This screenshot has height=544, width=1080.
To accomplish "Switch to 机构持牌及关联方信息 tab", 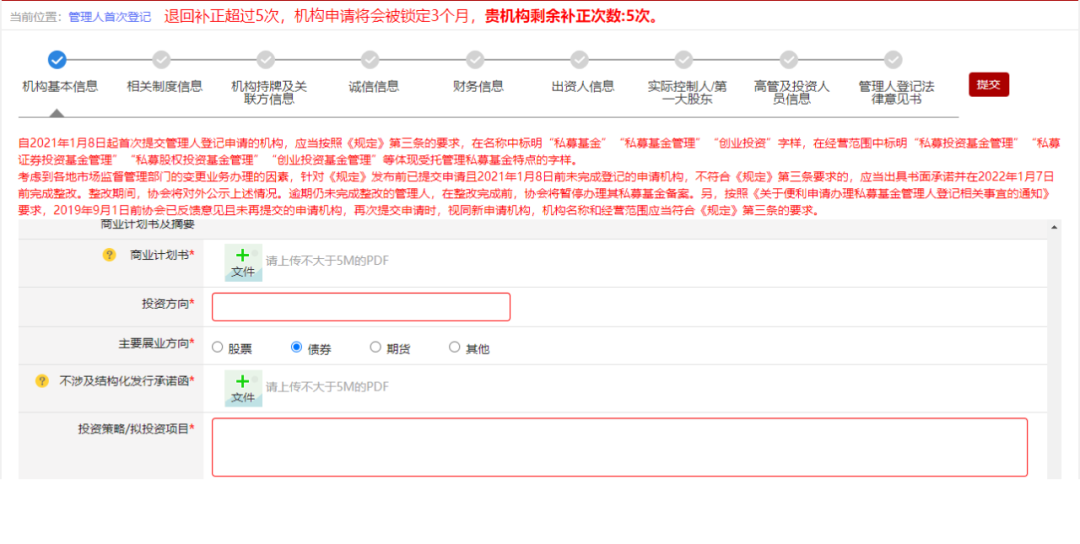I will coord(269,93).
